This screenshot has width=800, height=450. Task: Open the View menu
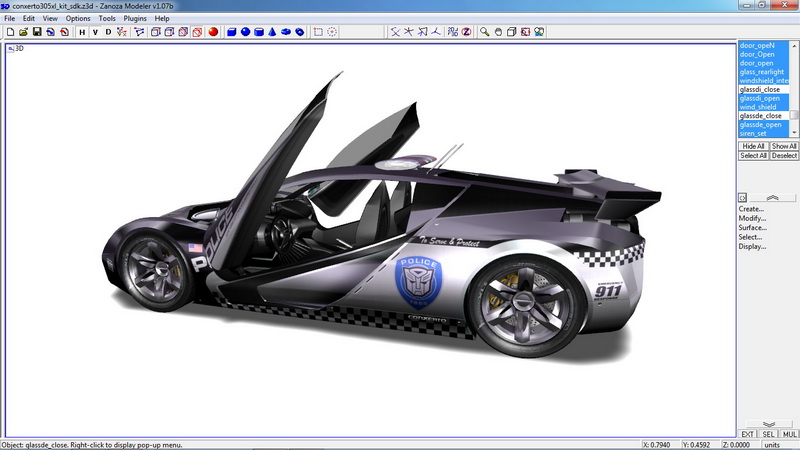tap(50, 18)
